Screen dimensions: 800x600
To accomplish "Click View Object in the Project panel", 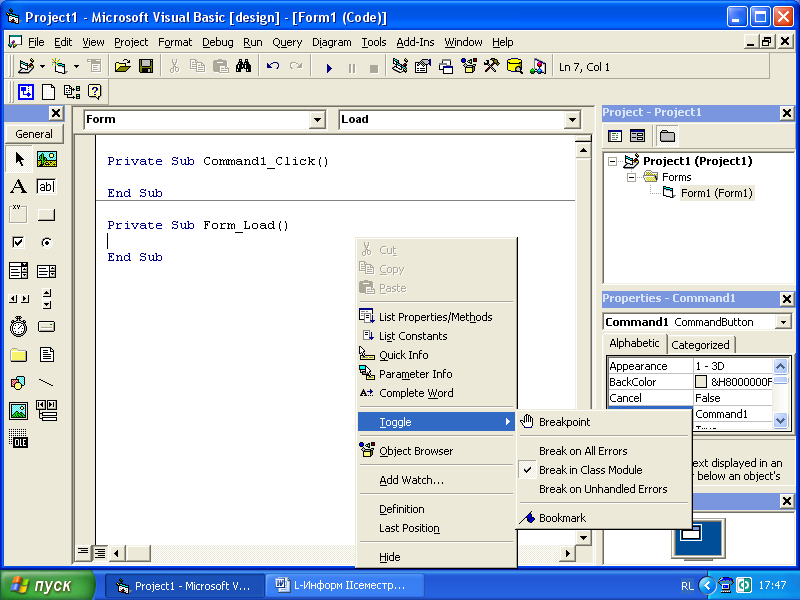I will pyautogui.click(x=637, y=136).
